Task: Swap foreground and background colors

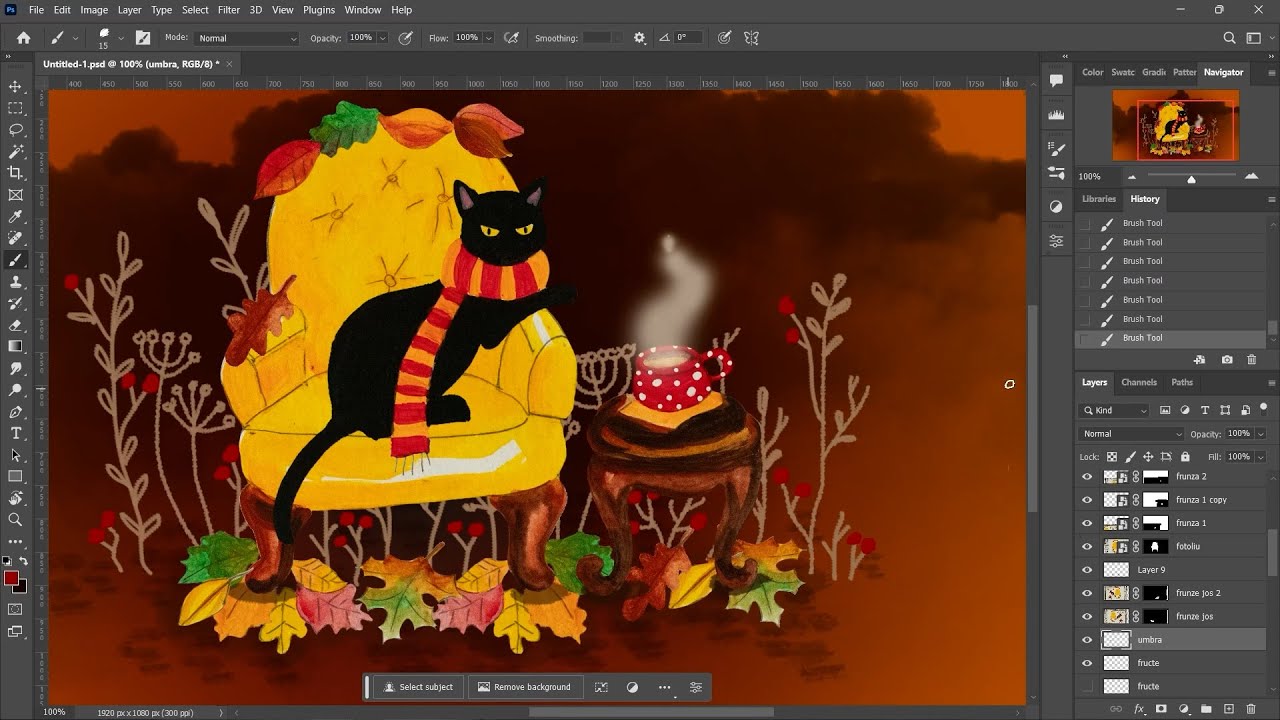Action: click(x=24, y=562)
